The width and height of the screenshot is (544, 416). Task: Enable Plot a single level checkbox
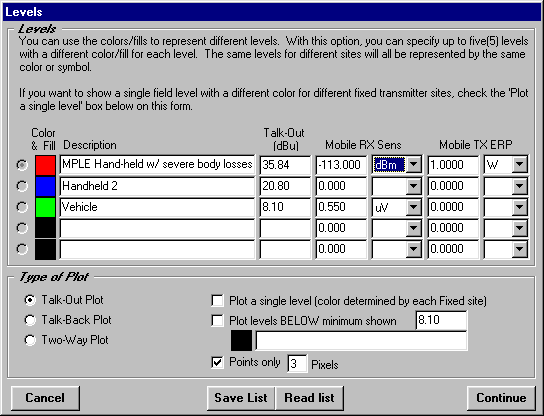[217, 300]
